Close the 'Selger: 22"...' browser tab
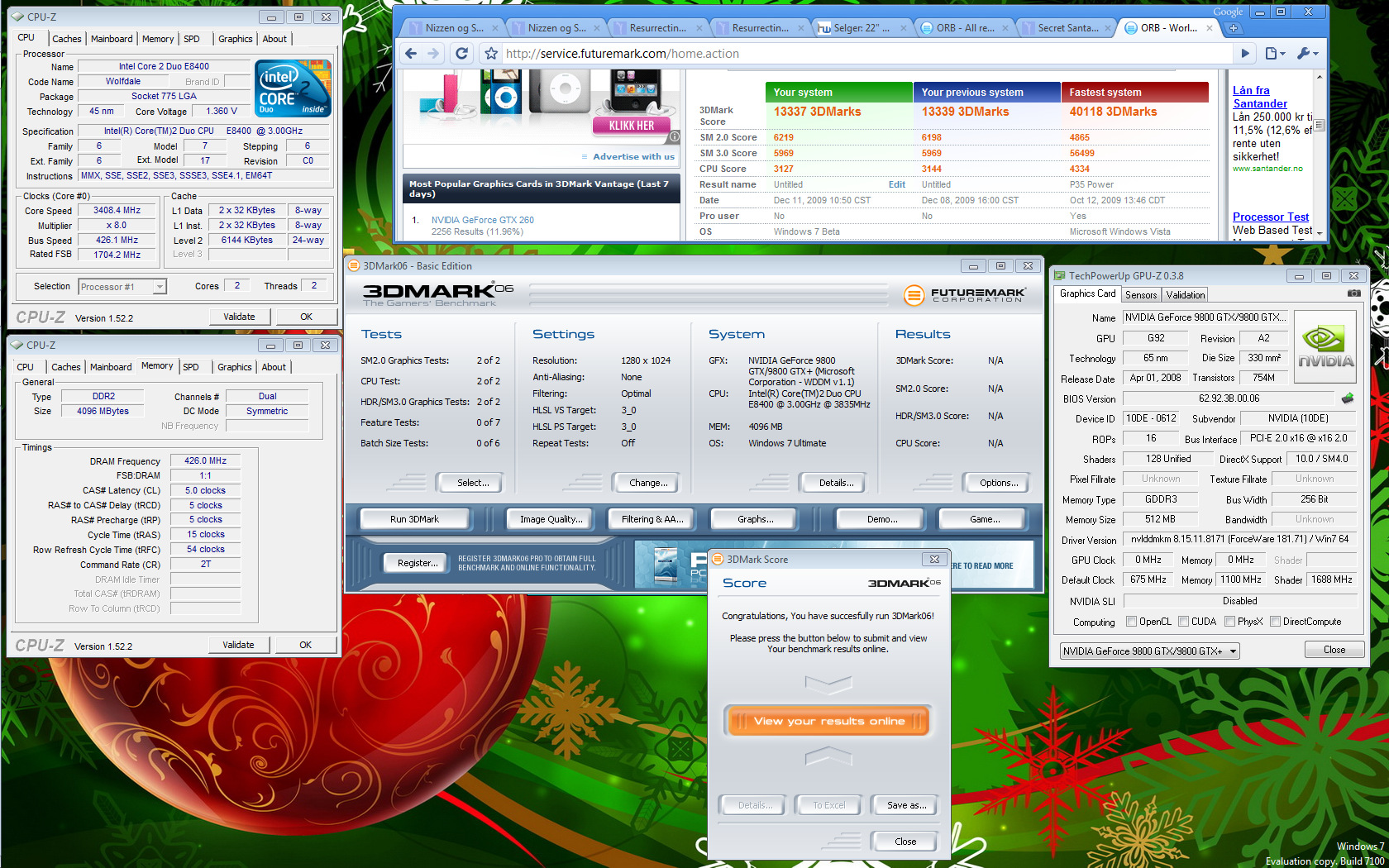Viewport: 1389px width, 868px height. point(904,28)
